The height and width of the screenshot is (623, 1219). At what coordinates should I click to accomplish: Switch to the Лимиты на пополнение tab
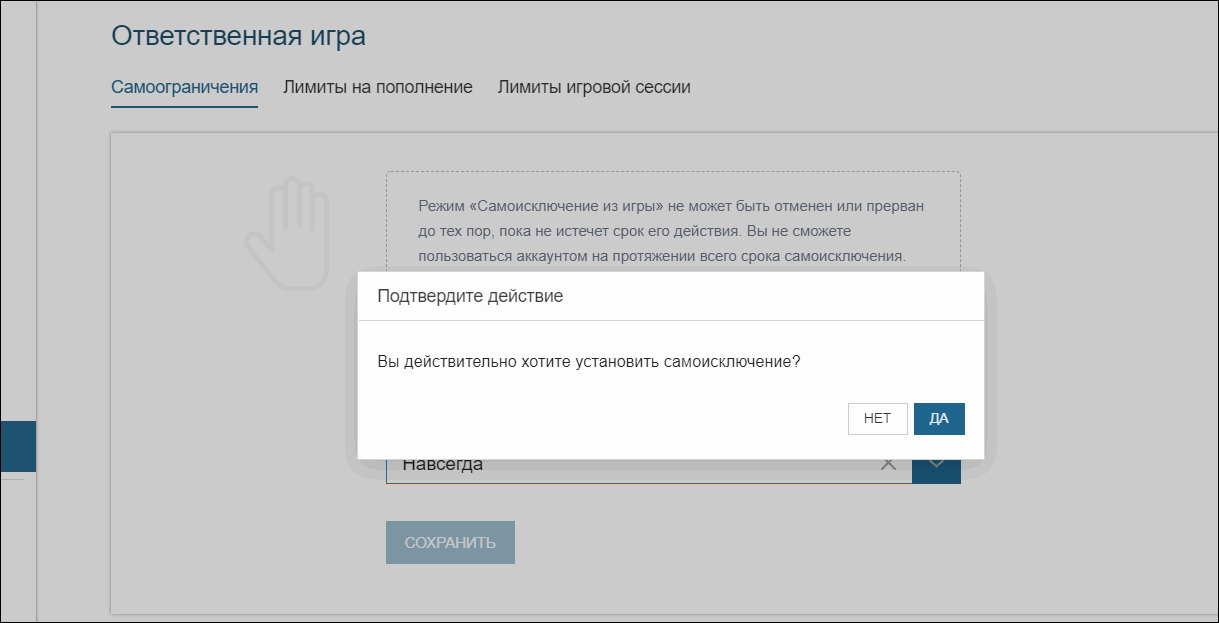(x=378, y=87)
